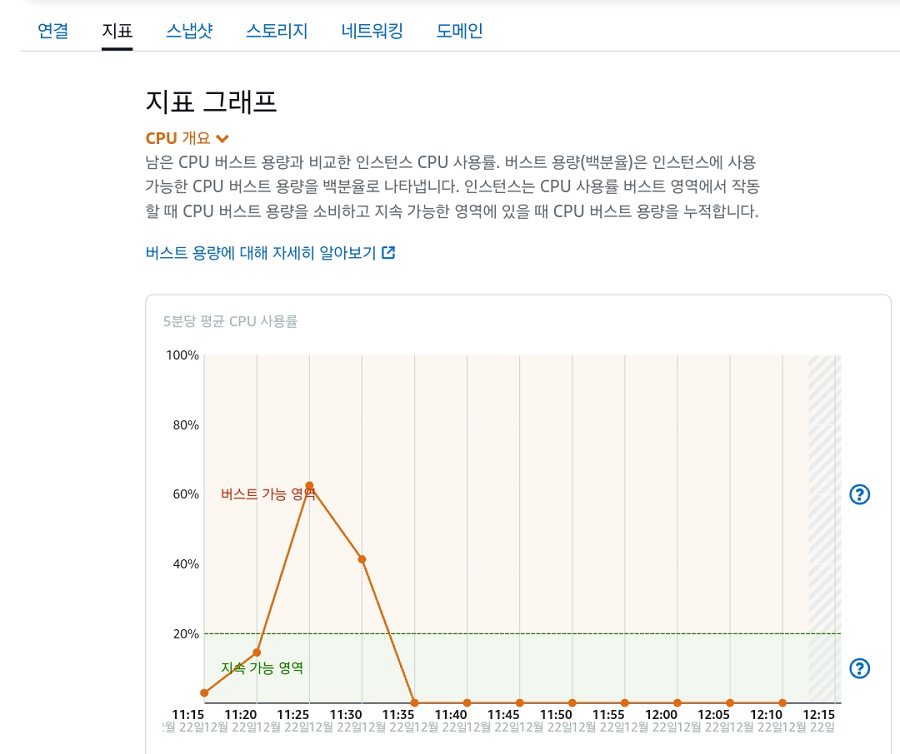This screenshot has width=900, height=754.
Task: Open the 버스트 용량에 대해 자세히 알아보기 link
Action: 261,253
